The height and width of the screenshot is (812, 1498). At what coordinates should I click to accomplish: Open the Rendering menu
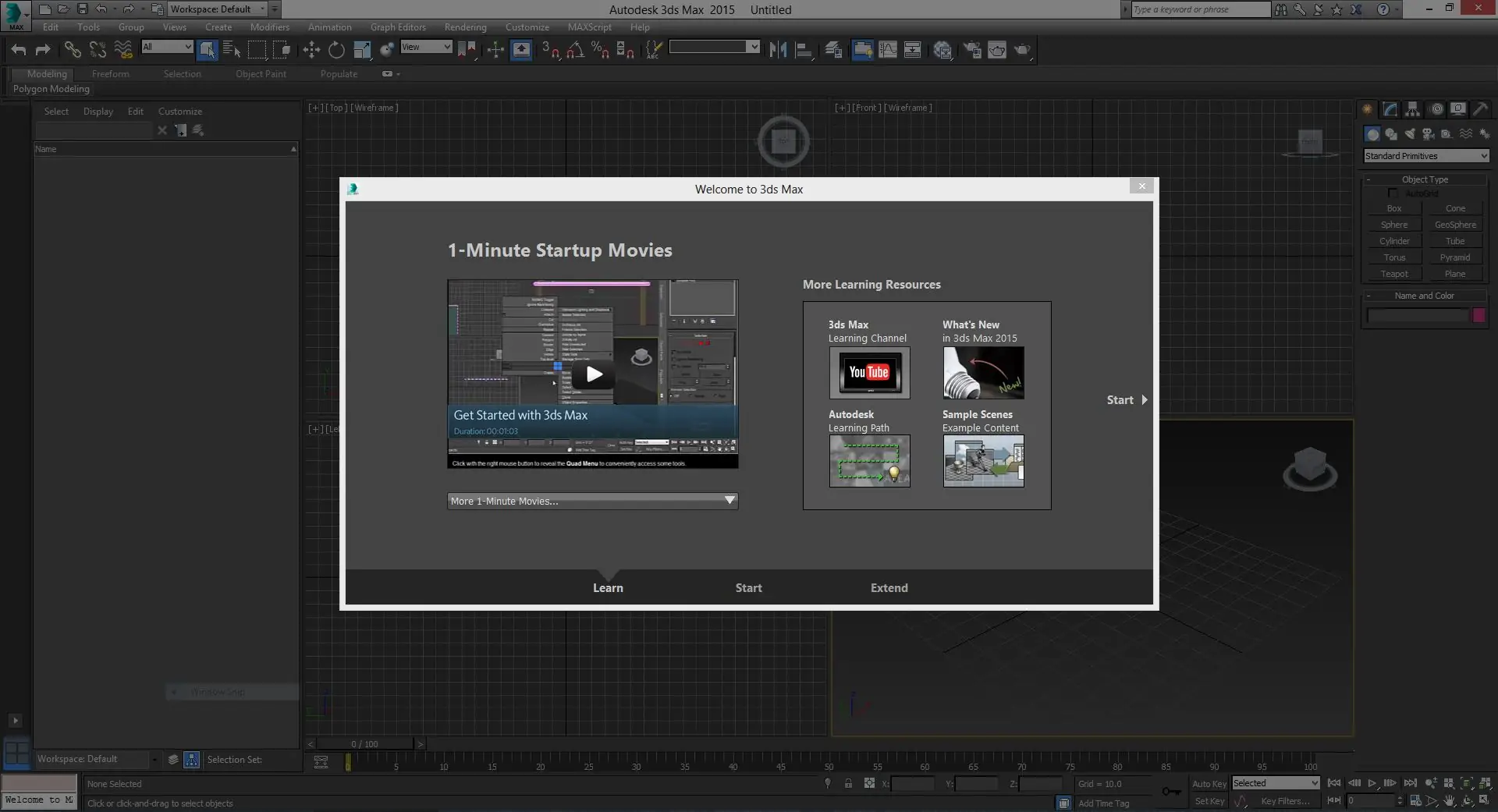coord(465,27)
